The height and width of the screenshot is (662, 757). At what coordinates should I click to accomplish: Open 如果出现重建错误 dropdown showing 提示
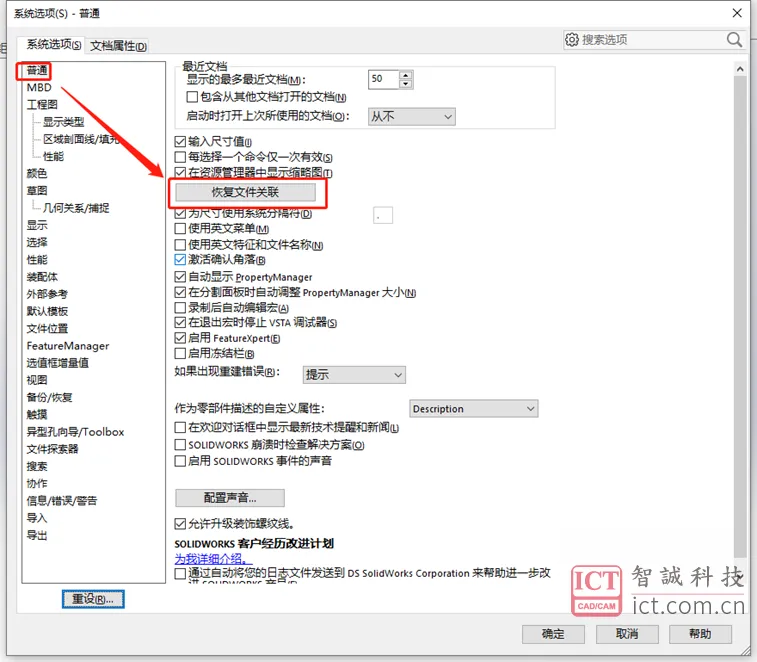point(354,375)
